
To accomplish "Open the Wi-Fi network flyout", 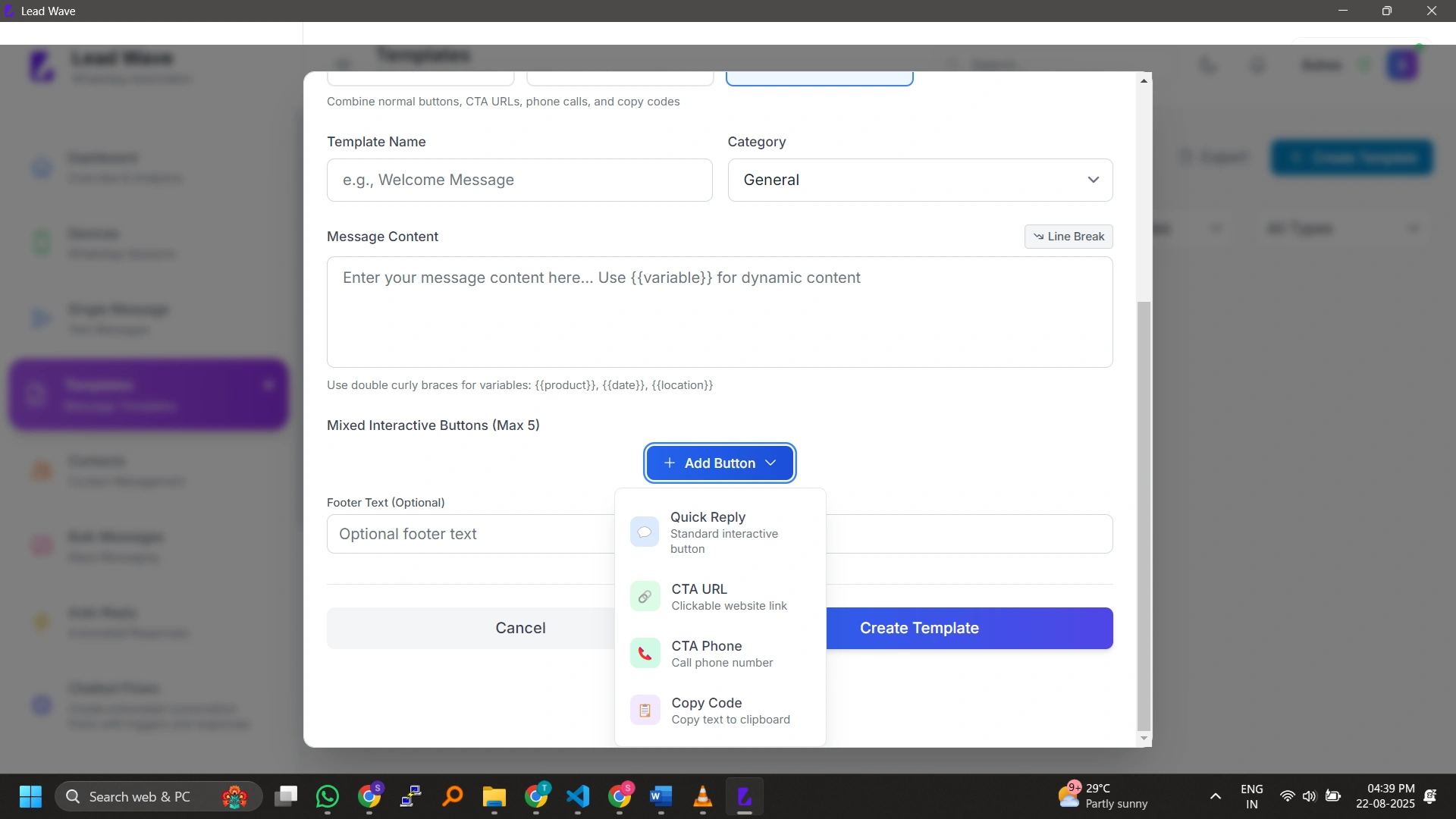I will click(x=1287, y=796).
